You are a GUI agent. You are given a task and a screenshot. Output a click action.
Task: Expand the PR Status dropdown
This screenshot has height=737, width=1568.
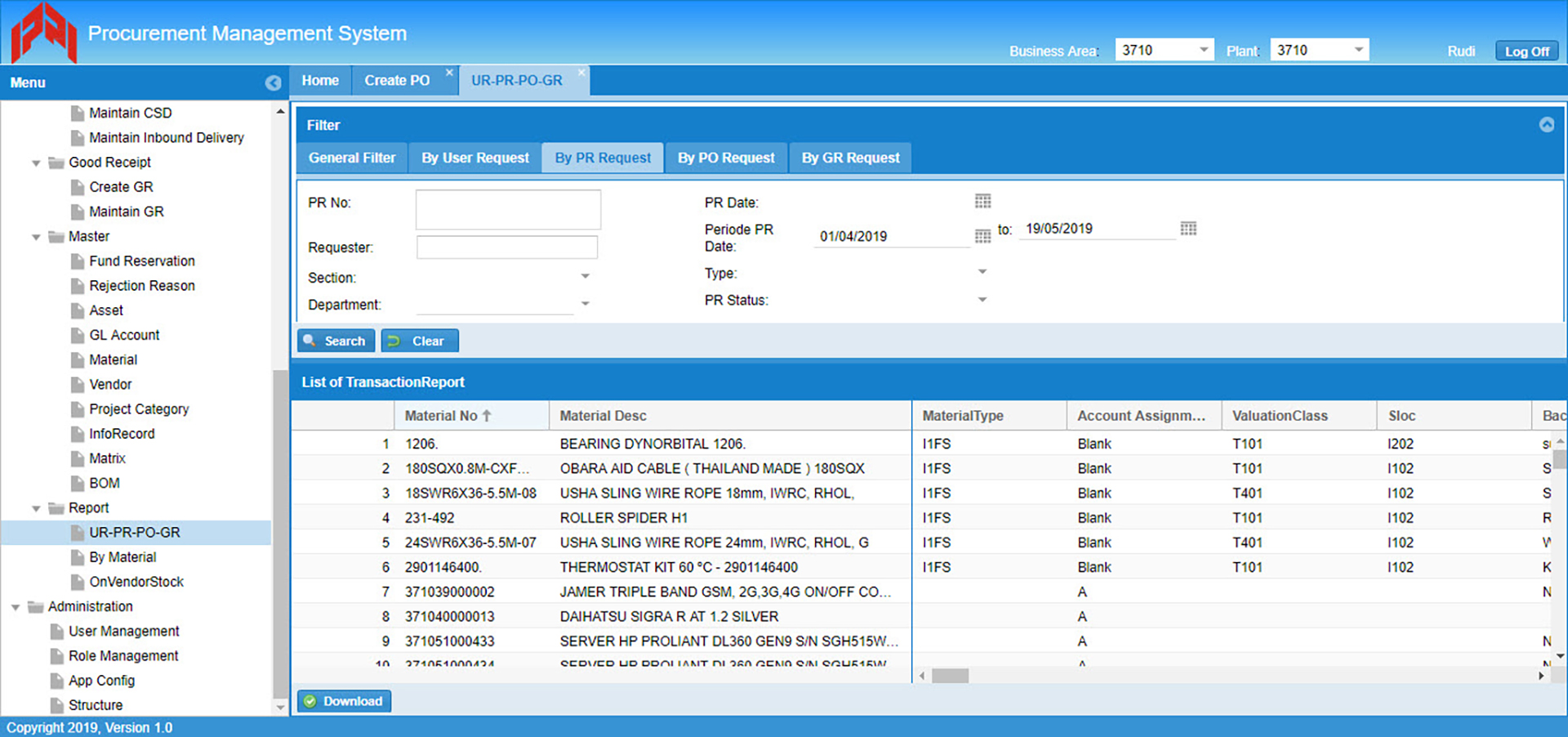coord(982,300)
